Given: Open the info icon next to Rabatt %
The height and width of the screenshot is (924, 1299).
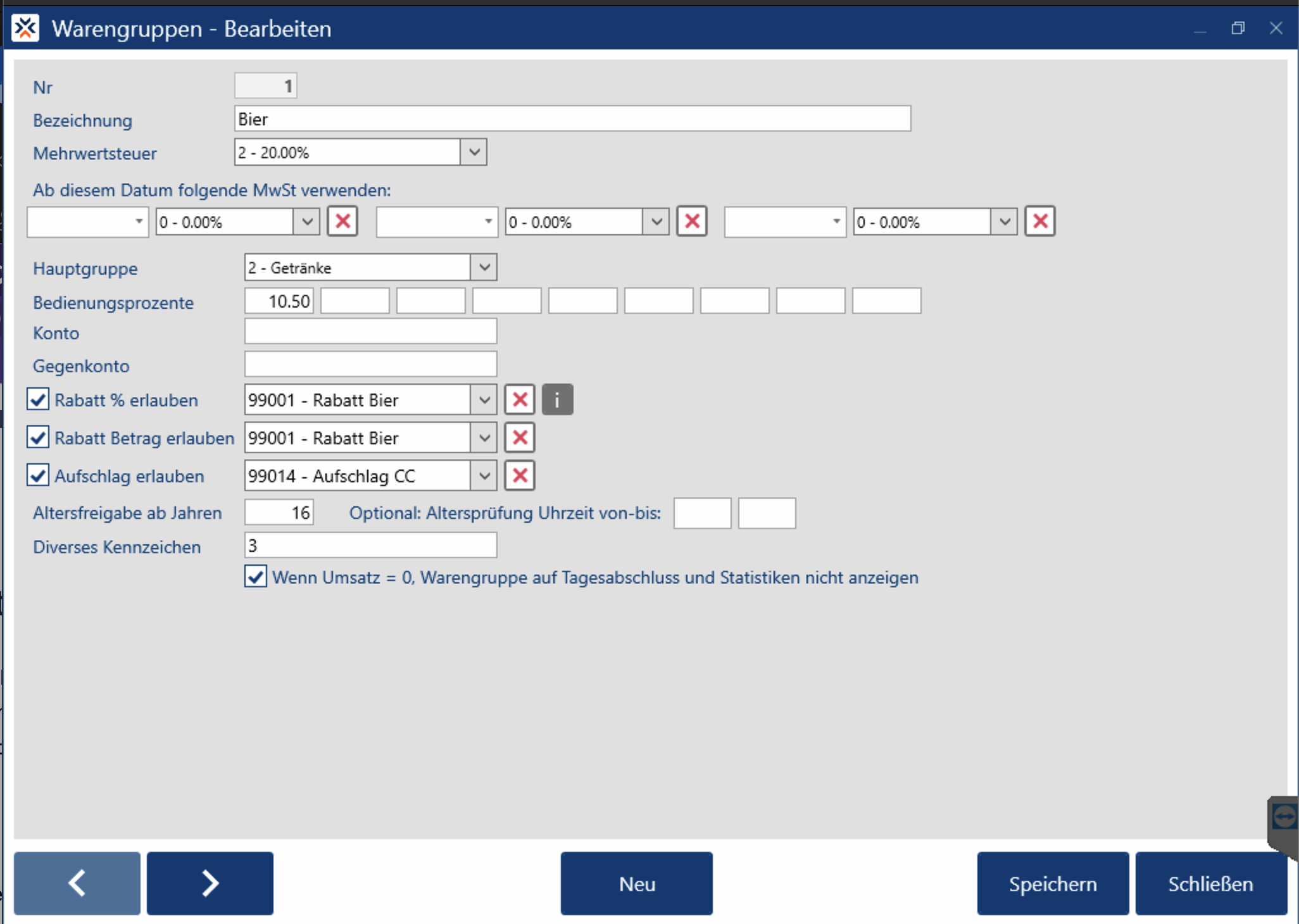Looking at the screenshot, I should point(558,400).
